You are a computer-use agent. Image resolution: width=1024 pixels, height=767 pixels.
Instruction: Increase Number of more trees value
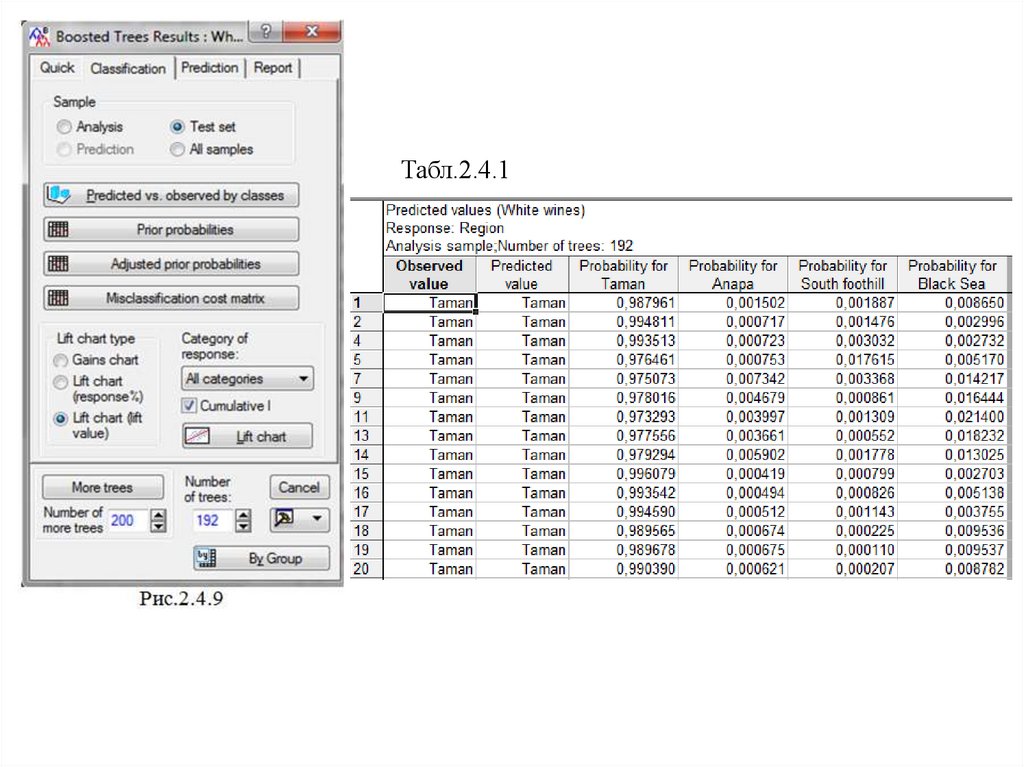click(x=158, y=515)
